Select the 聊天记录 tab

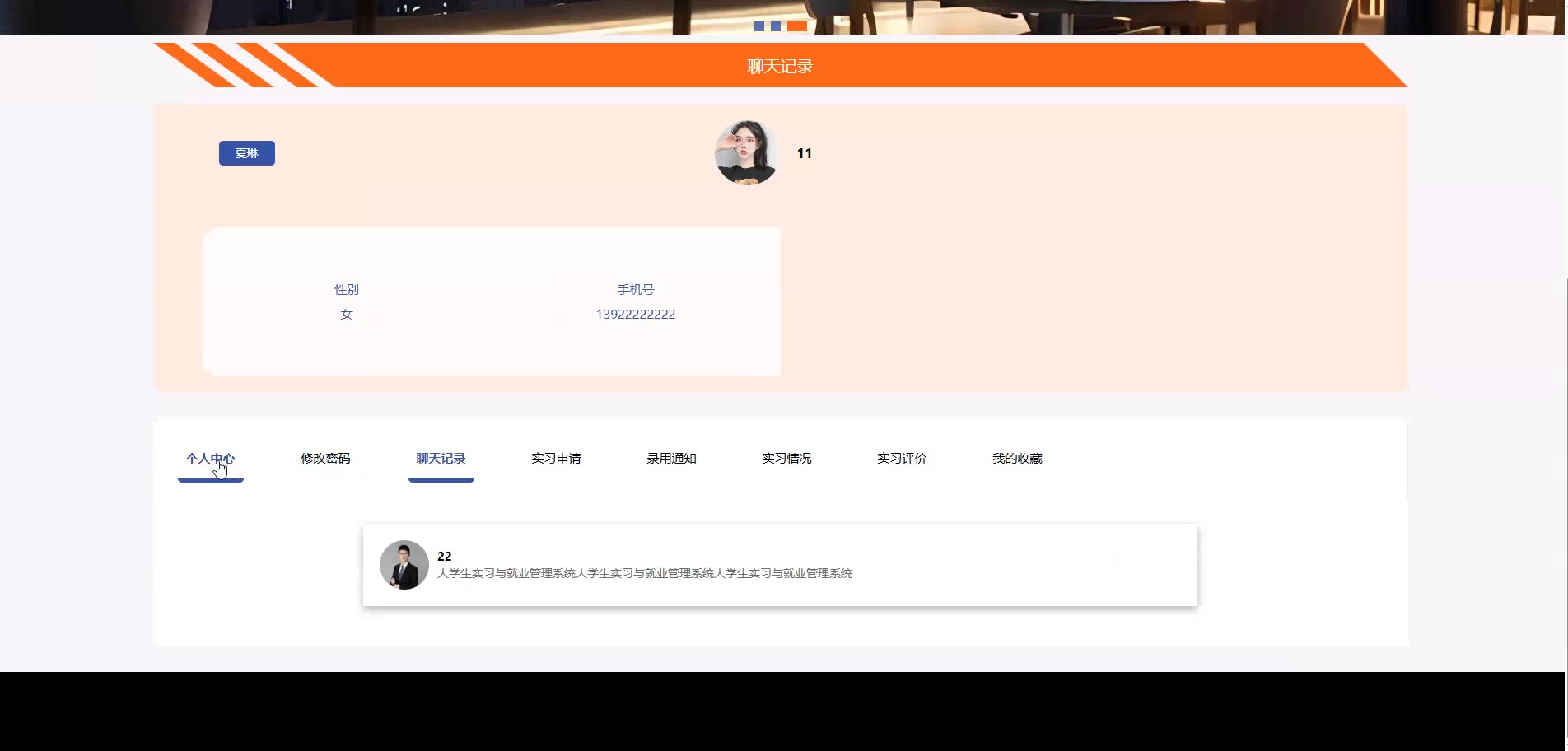[441, 459]
